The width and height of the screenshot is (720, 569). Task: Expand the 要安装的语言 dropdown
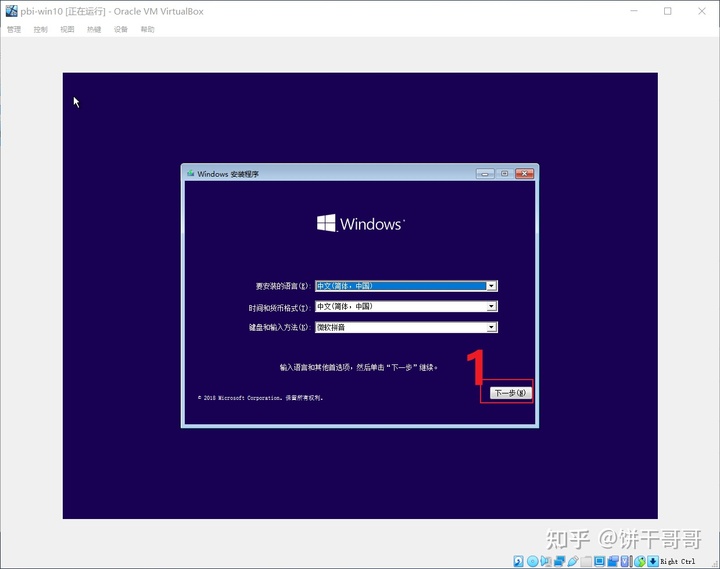point(491,286)
